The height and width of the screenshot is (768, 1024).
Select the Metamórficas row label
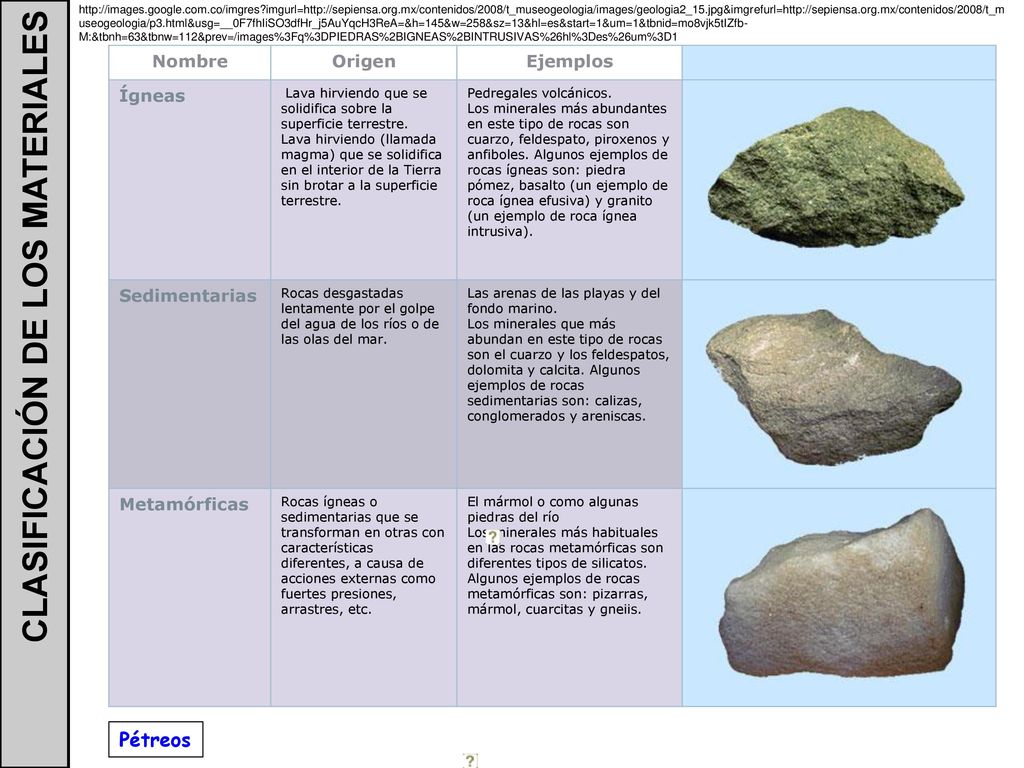(x=184, y=504)
